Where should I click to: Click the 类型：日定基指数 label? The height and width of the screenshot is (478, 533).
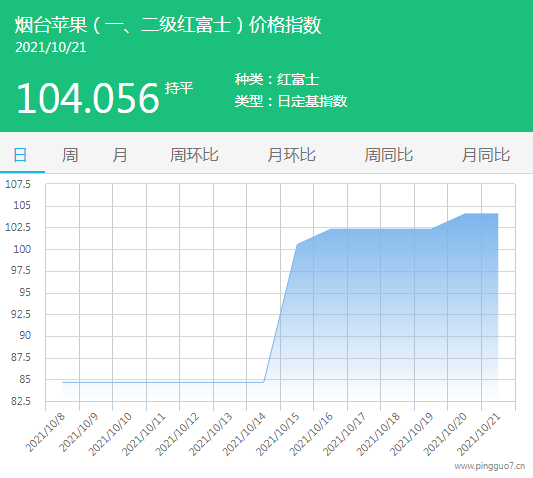coord(291,101)
